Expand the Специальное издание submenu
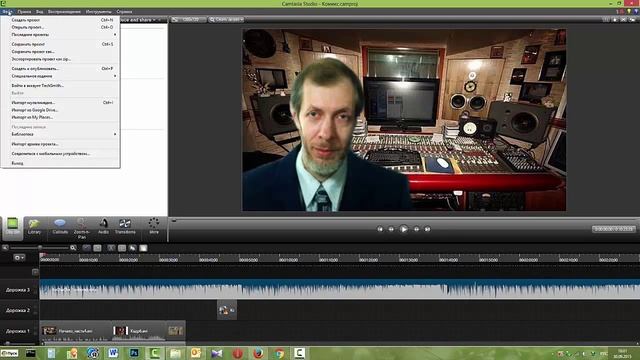 click(61, 76)
